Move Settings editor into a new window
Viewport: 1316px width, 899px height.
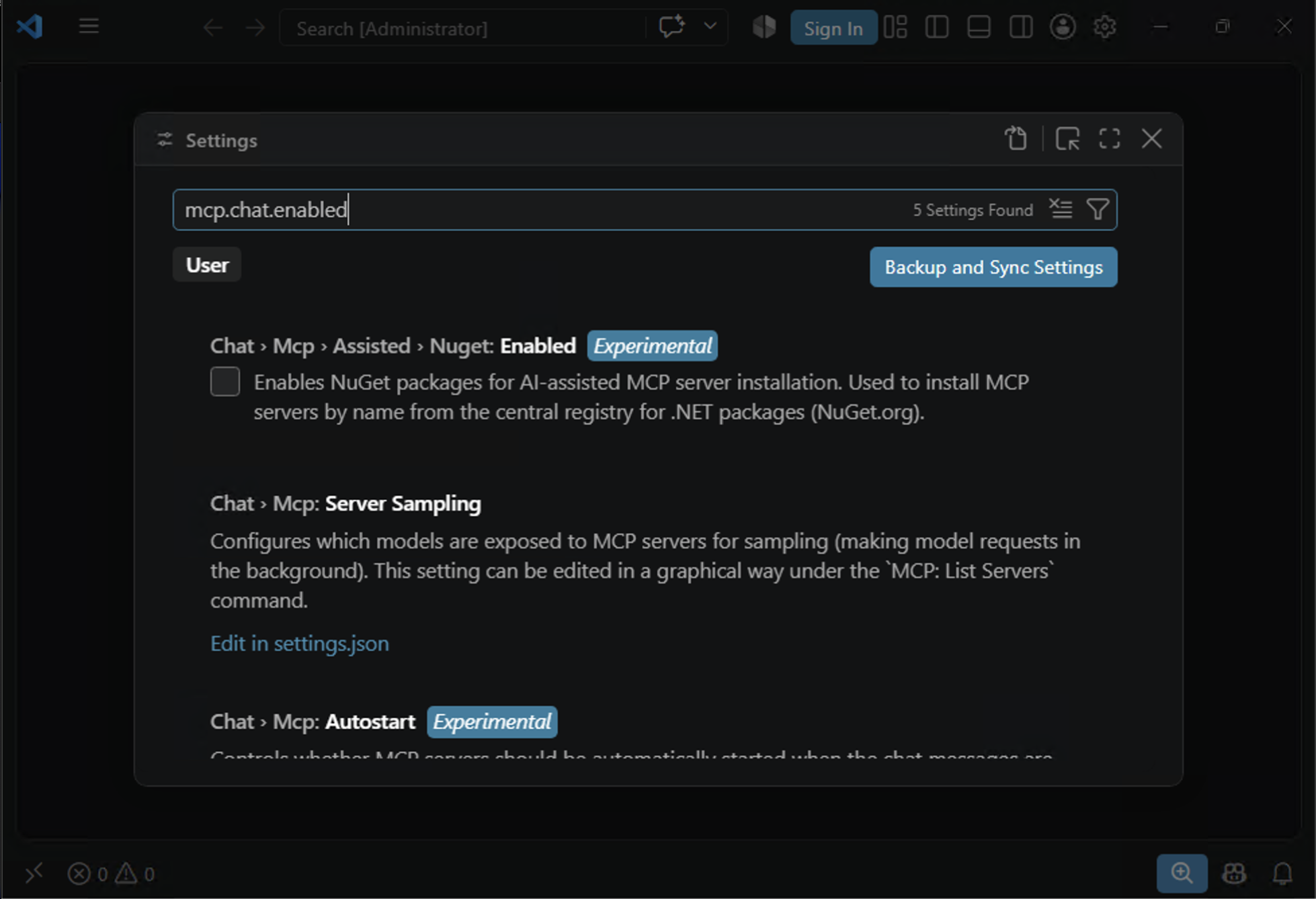1067,139
